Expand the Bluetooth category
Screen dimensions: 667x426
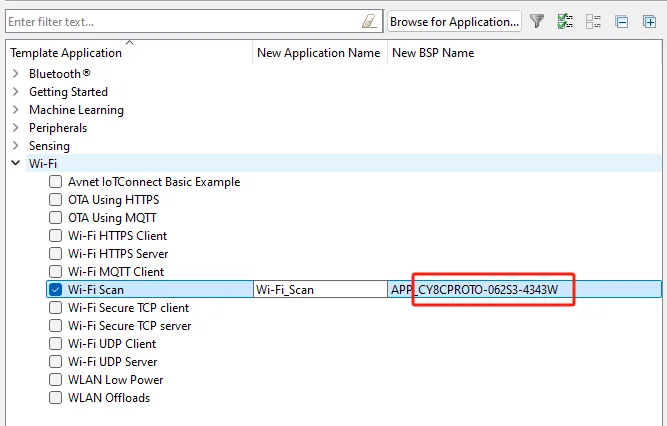point(16,74)
